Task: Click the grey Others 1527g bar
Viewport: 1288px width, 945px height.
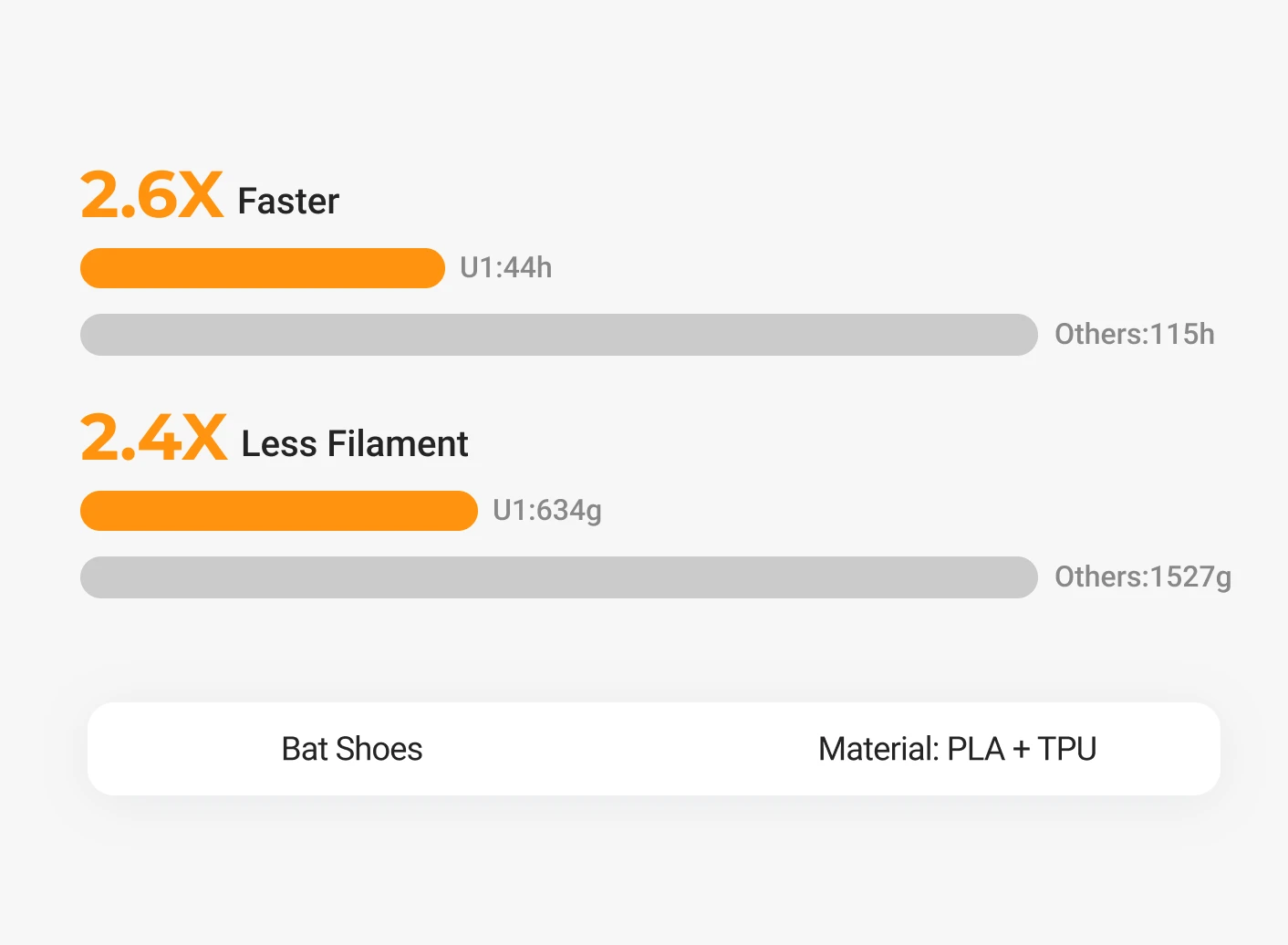Action: pyautogui.click(x=558, y=577)
